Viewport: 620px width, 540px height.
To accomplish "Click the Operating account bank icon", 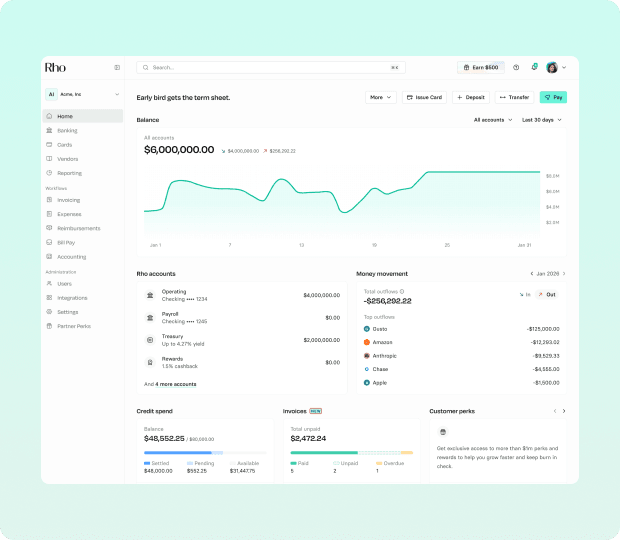I will coord(150,295).
